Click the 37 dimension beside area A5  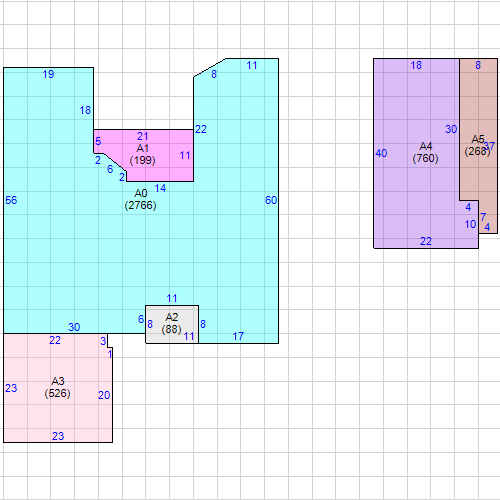point(490,146)
